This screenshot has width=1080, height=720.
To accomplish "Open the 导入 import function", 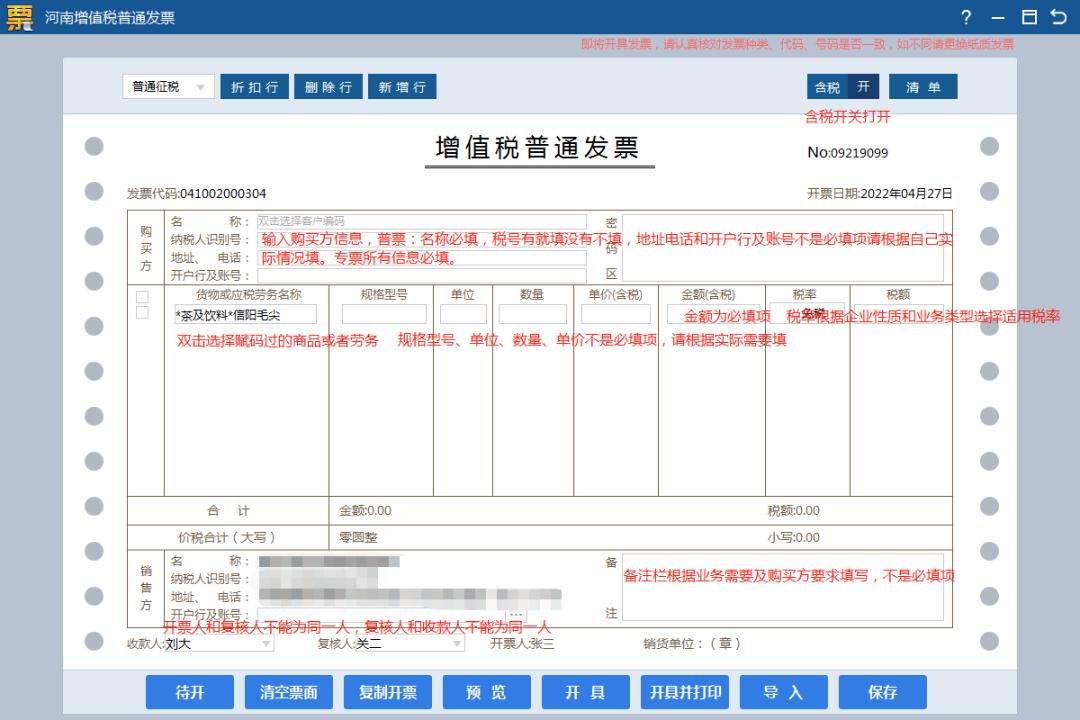I will tap(784, 691).
